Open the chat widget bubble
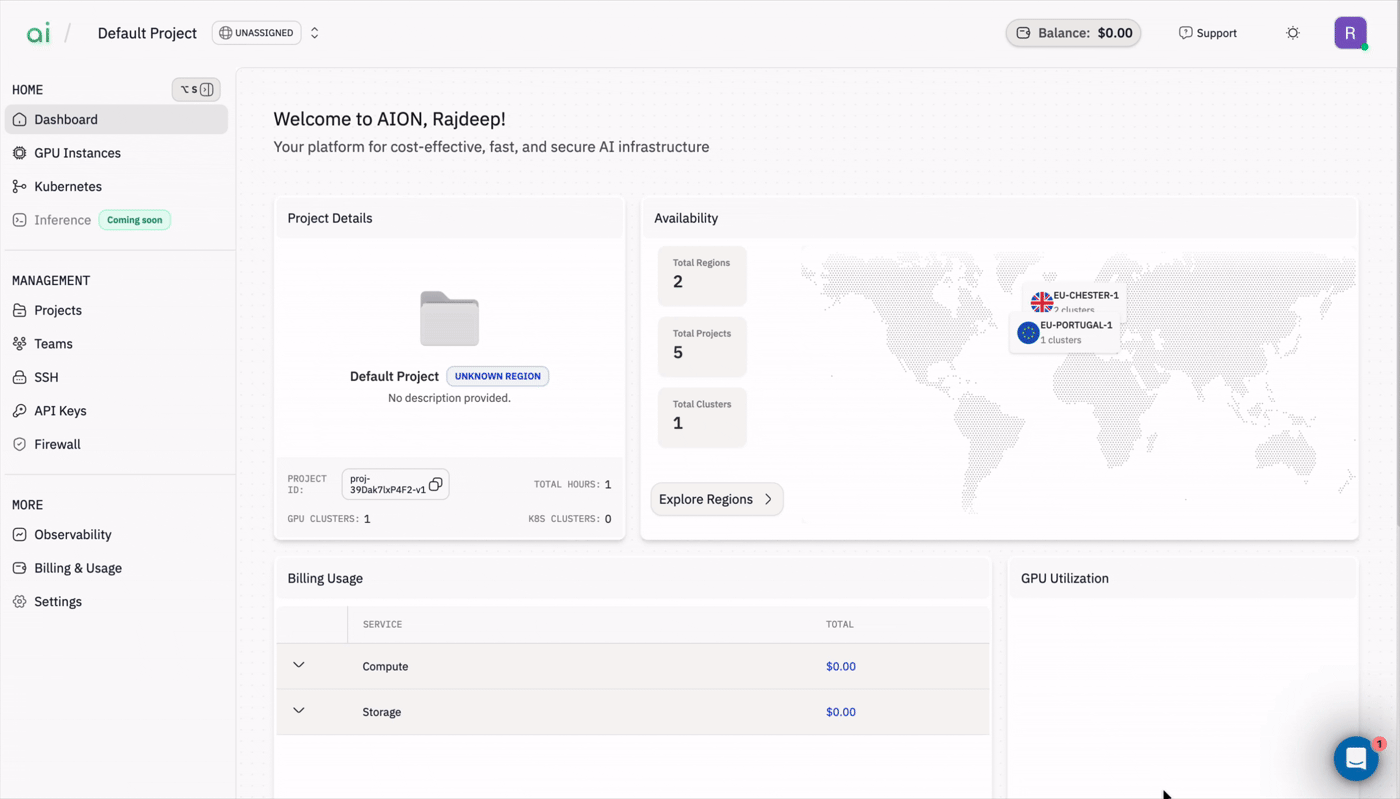 (x=1356, y=759)
